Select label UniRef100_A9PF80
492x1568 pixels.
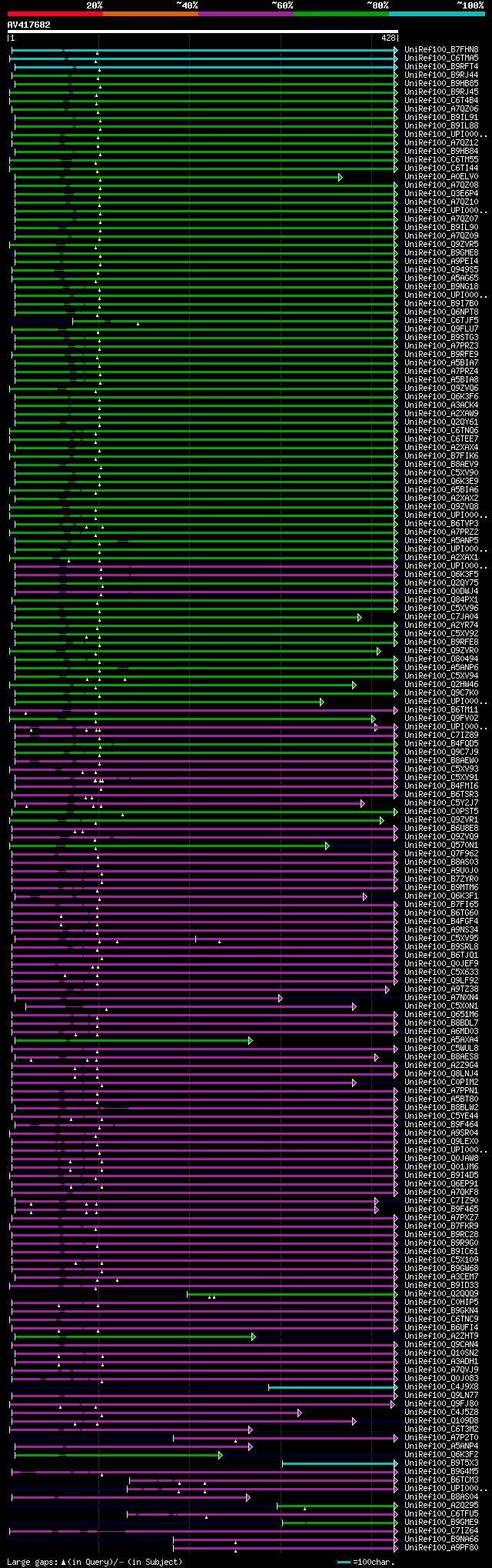[x=441, y=1548]
